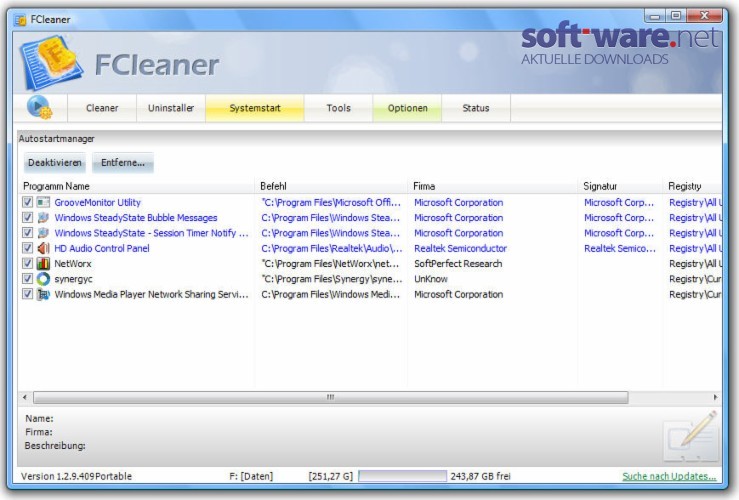This screenshot has height=500, width=739.
Task: Toggle the HD Audio Control Panel checkbox
Action: (x=27, y=248)
